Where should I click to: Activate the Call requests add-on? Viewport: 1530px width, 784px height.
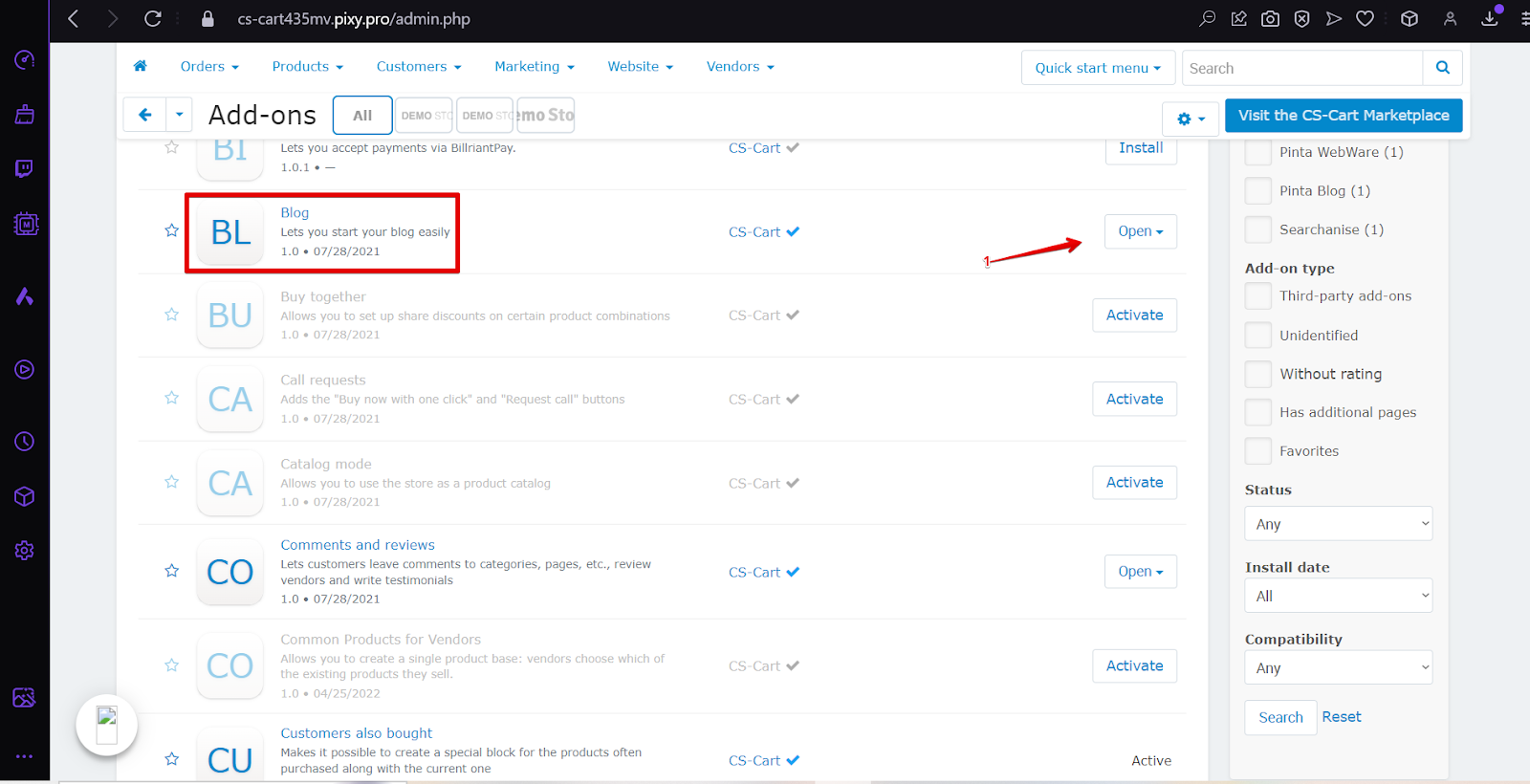tap(1134, 399)
